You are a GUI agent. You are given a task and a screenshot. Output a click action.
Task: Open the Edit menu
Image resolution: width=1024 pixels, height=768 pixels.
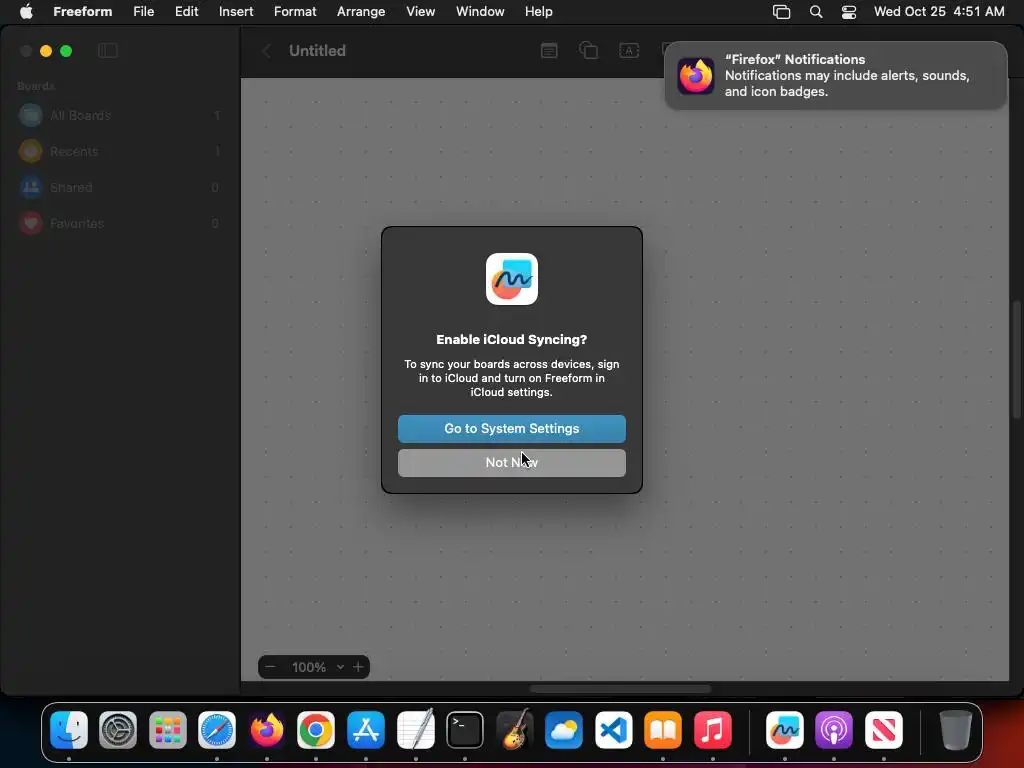tap(186, 11)
